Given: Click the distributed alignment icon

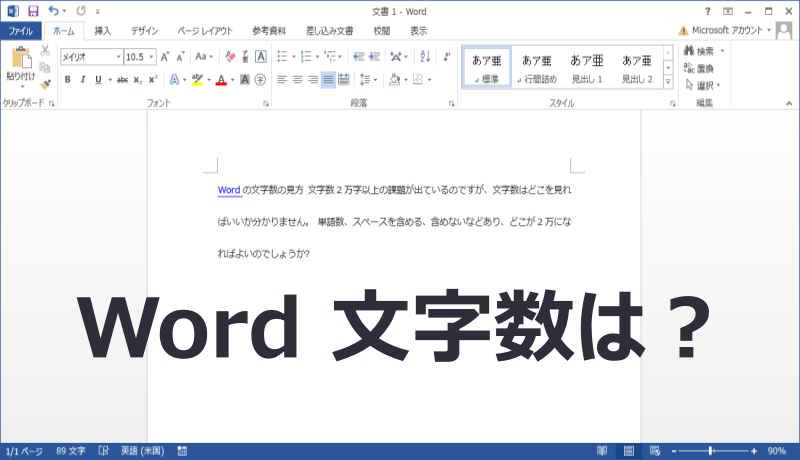Looking at the screenshot, I should click(344, 80).
